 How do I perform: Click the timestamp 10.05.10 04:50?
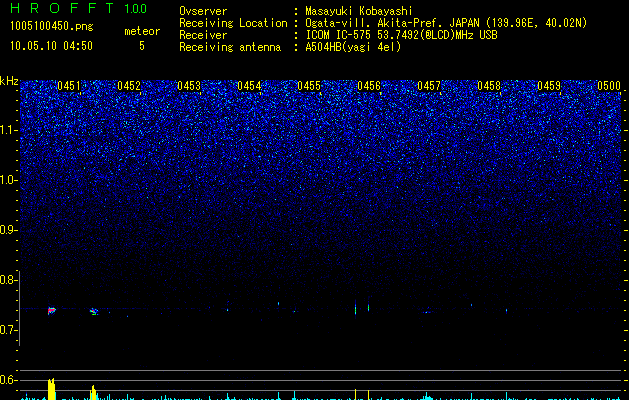[51, 46]
